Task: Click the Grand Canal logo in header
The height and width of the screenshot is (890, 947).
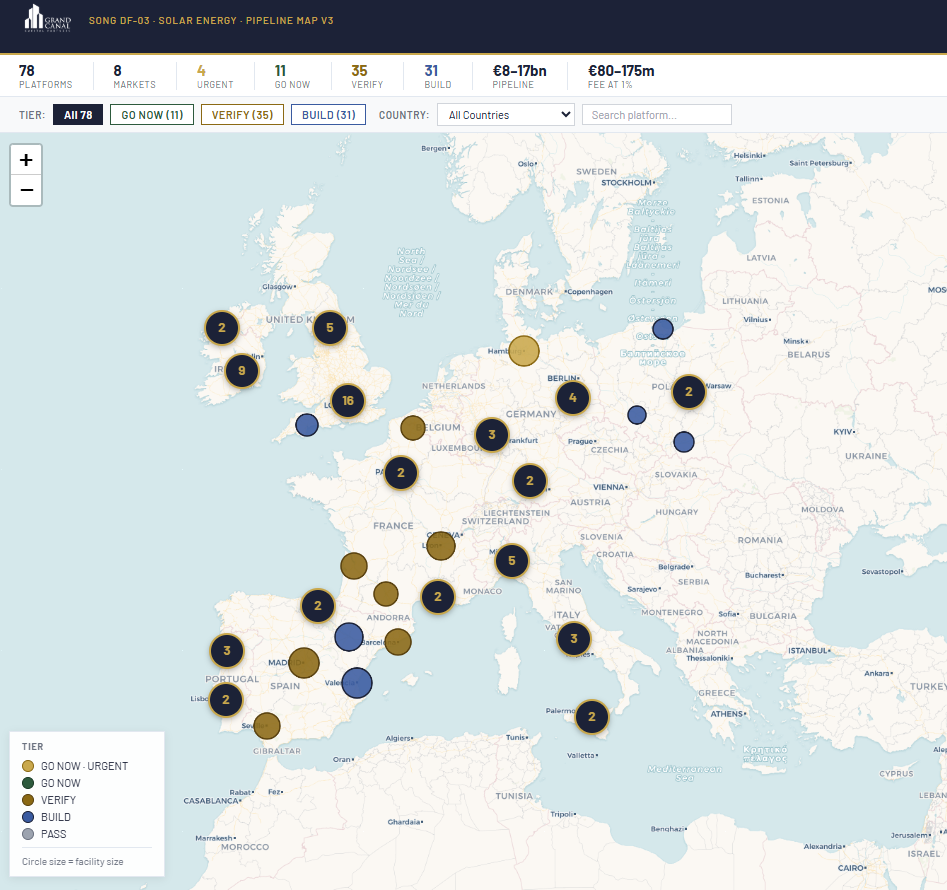Action: 48,19
